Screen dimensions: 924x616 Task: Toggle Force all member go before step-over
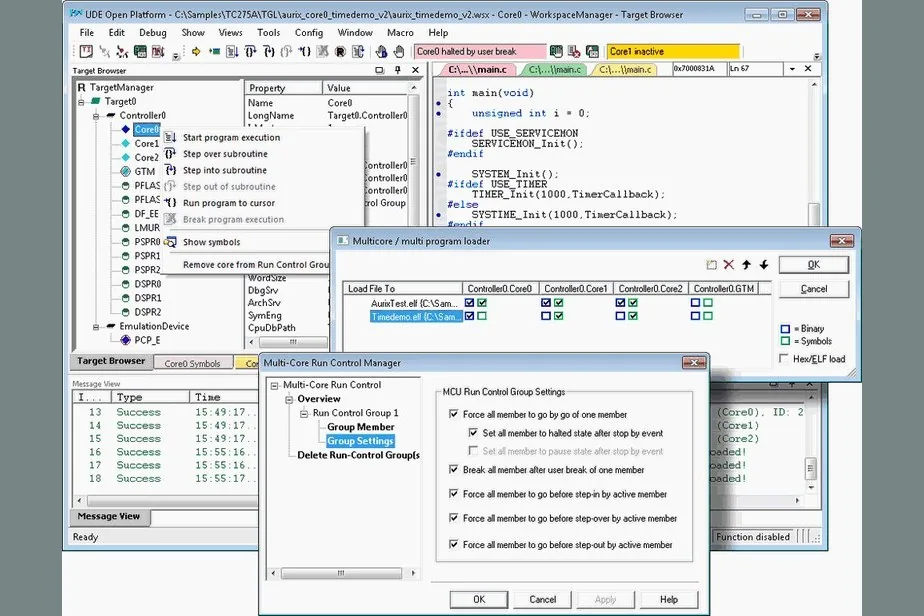pyautogui.click(x=454, y=518)
